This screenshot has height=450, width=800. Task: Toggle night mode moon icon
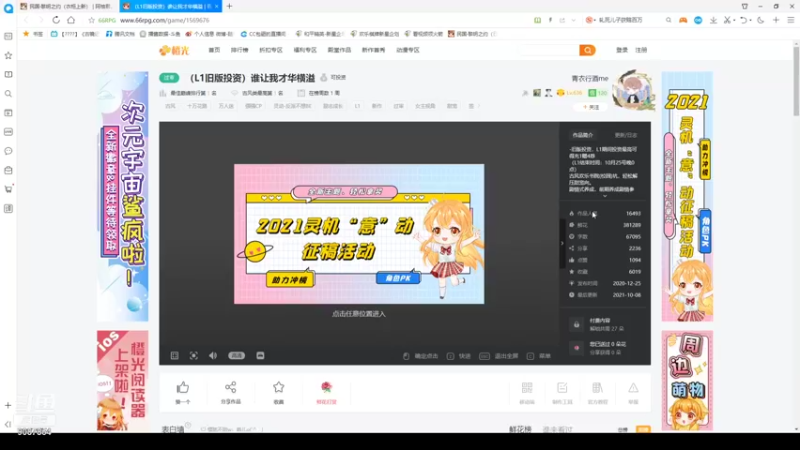point(761,20)
